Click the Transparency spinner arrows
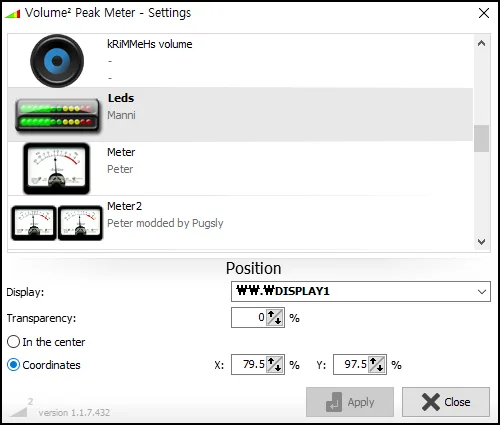500x425 pixels. point(275,318)
